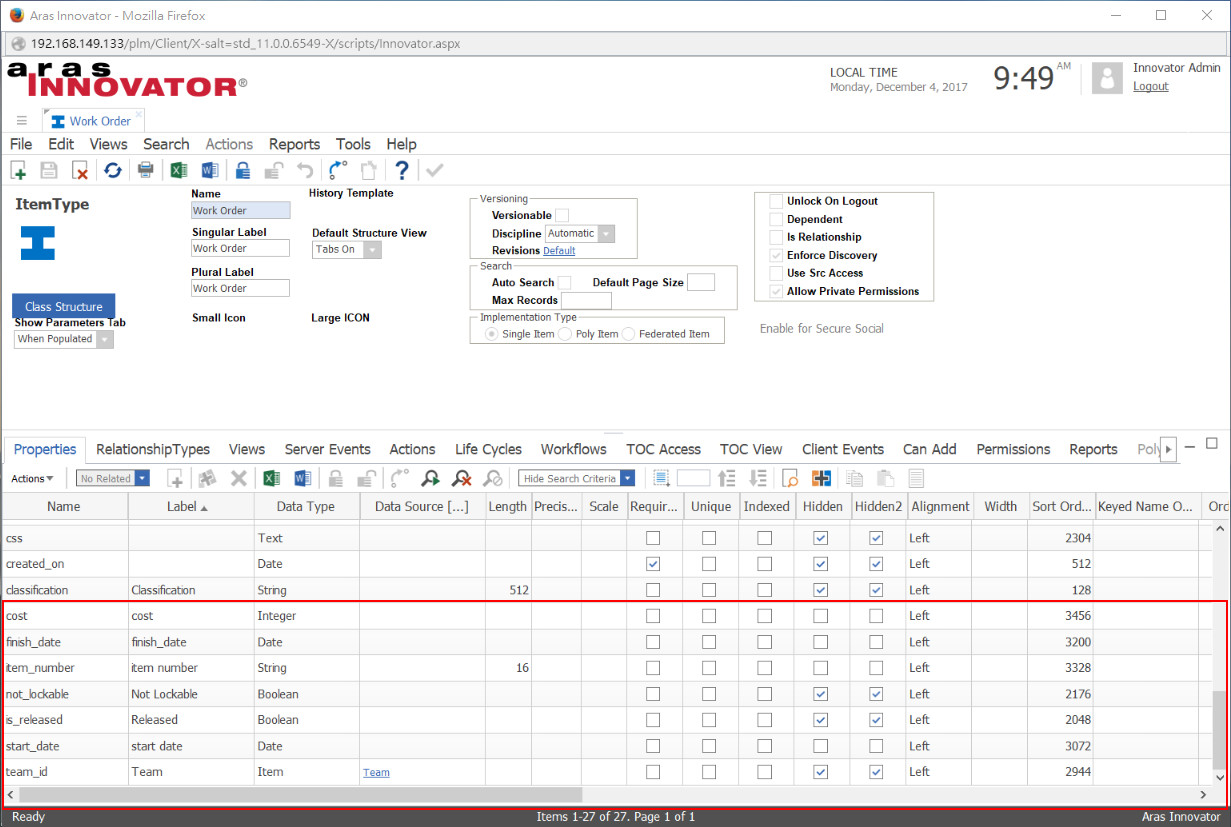Click the Print icon
Screen dimensions: 1231x827
click(x=146, y=170)
